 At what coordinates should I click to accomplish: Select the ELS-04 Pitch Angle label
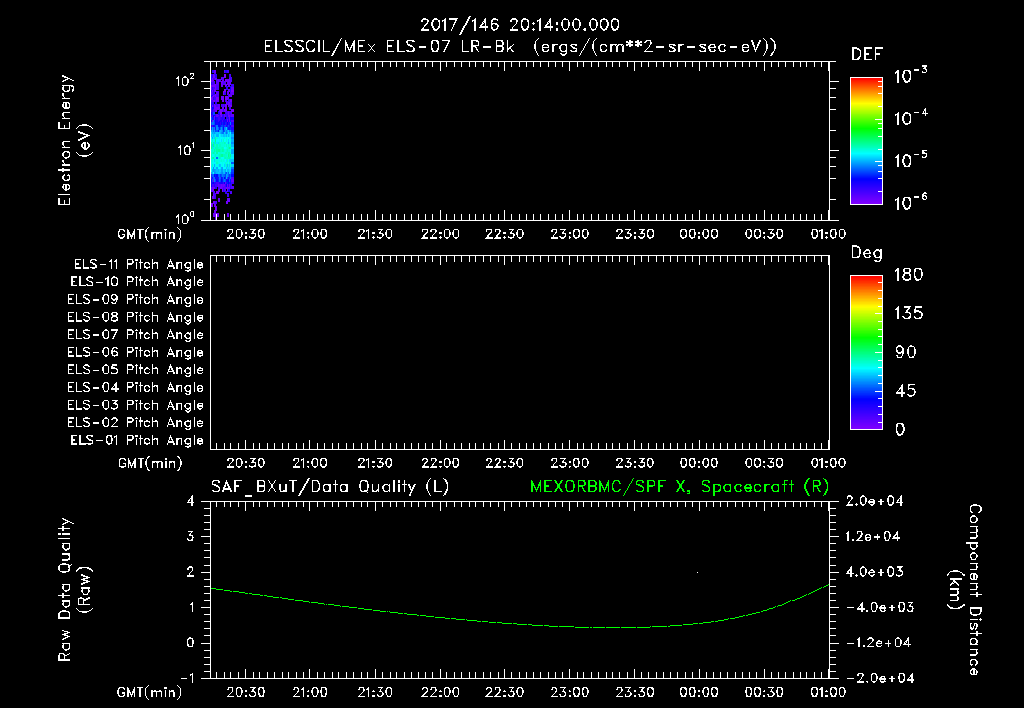135,387
